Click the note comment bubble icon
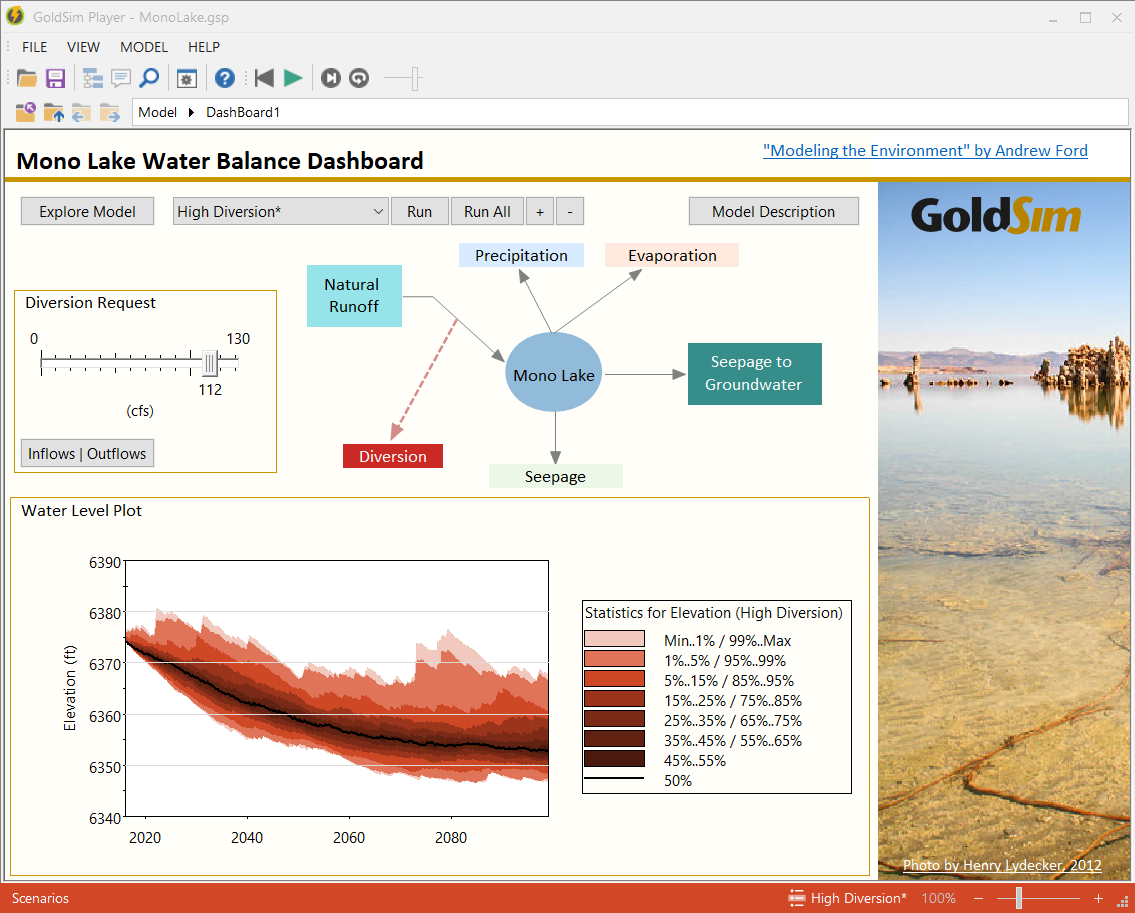This screenshot has height=913, width=1135. (121, 78)
